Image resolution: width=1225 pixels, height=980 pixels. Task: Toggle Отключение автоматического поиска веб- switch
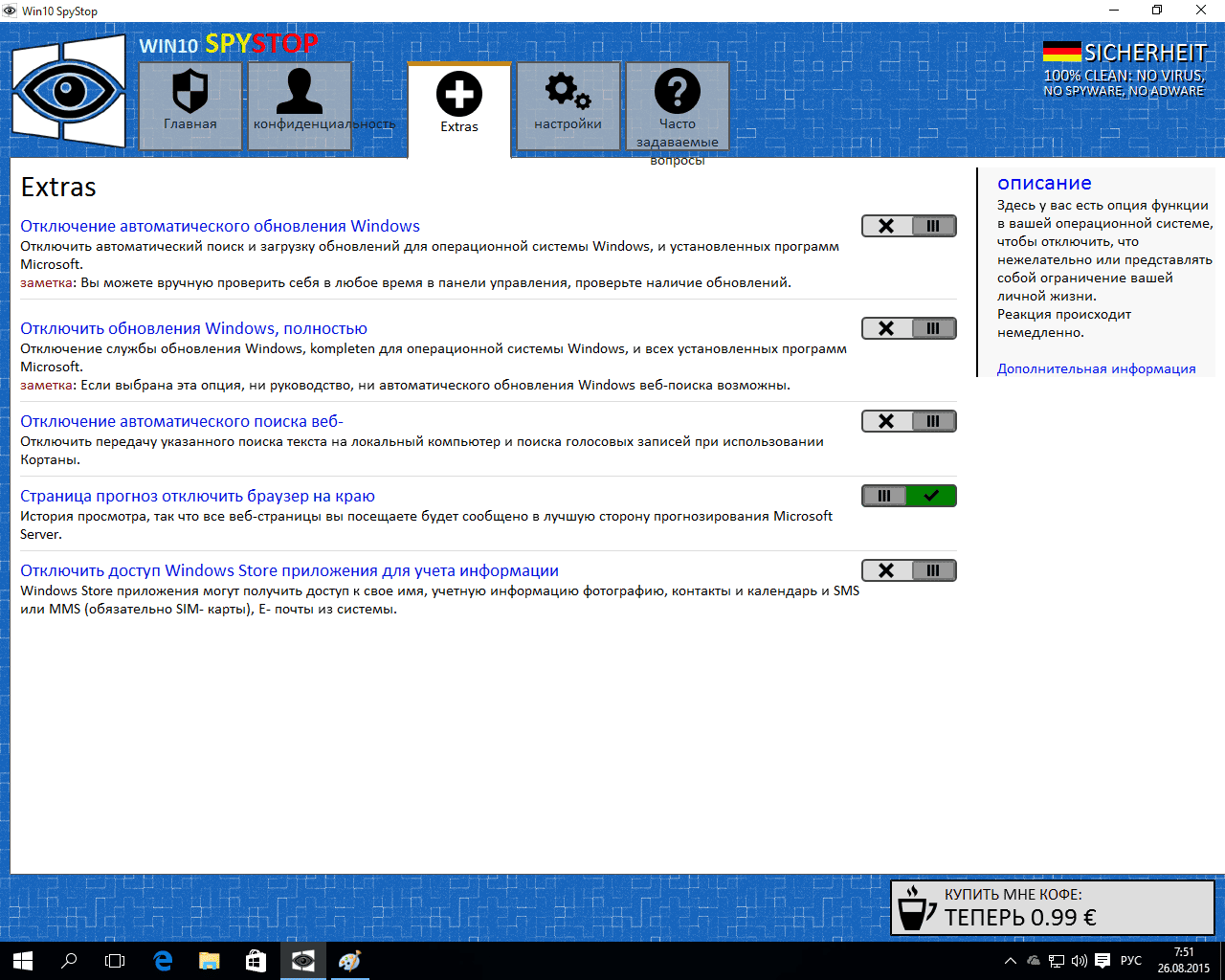[909, 421]
